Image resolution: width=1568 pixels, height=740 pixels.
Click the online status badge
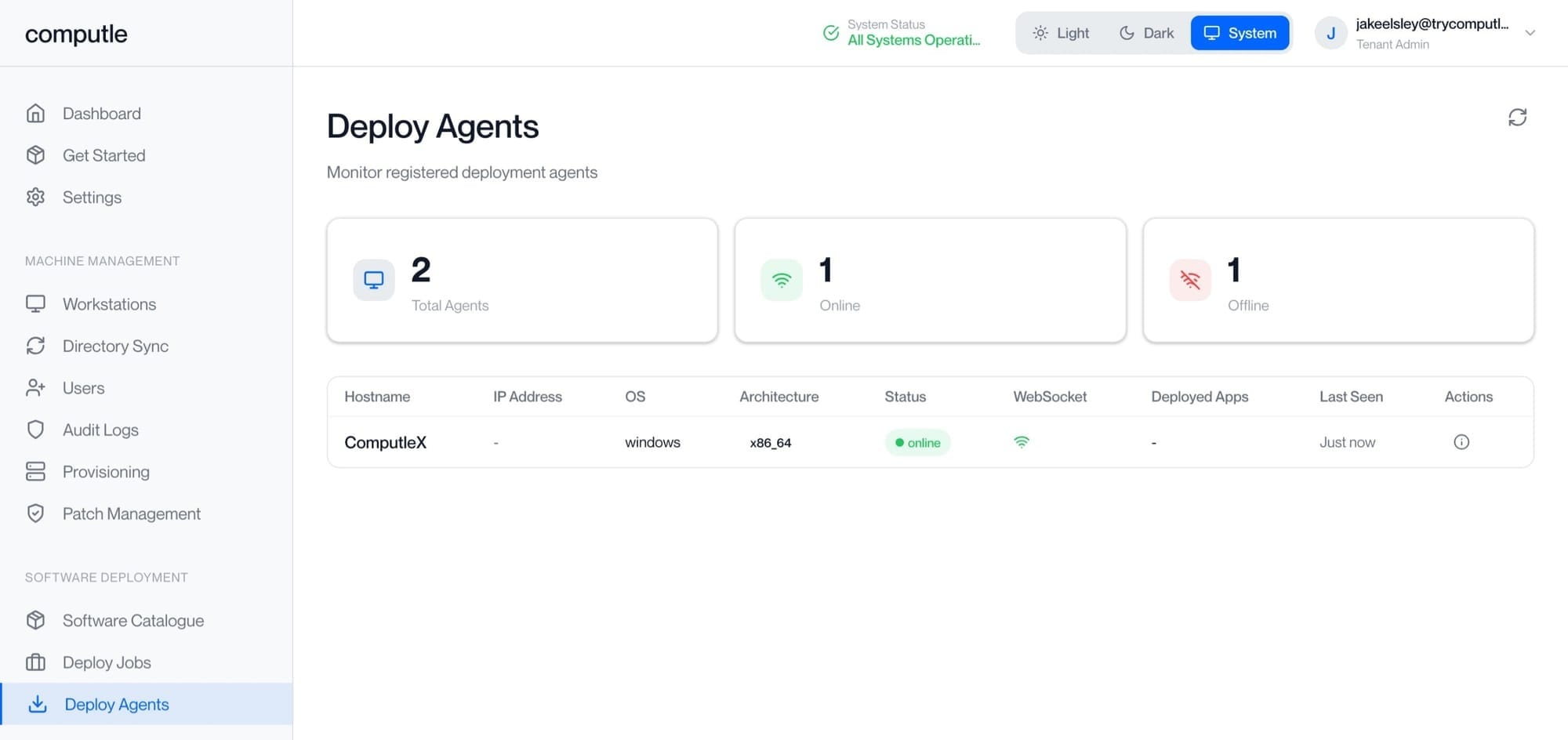pos(917,443)
